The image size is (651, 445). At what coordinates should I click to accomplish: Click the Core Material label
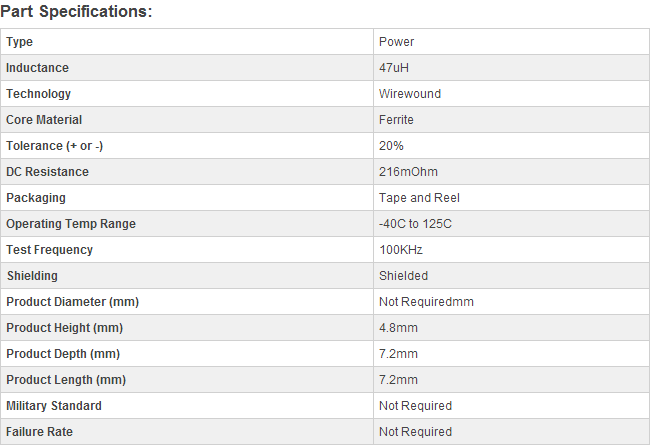pos(44,120)
